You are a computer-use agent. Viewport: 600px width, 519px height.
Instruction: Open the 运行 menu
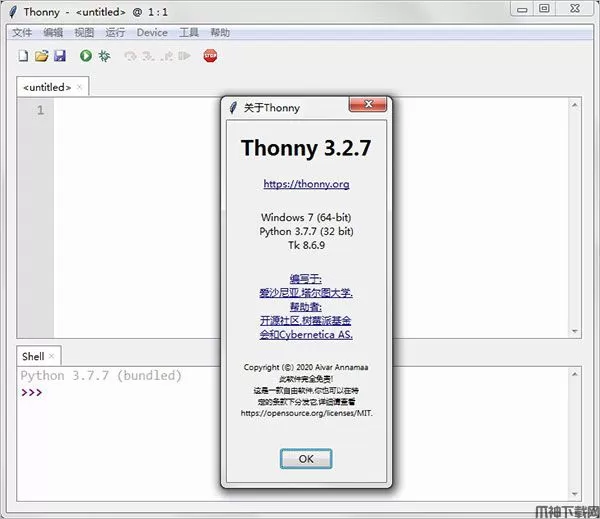point(115,33)
